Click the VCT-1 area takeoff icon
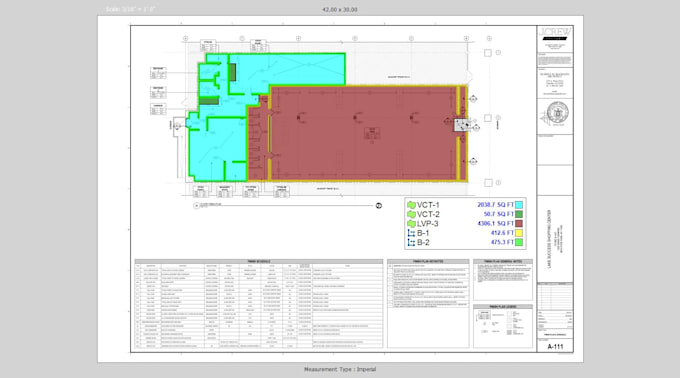This screenshot has height=378, width=680. tap(411, 205)
